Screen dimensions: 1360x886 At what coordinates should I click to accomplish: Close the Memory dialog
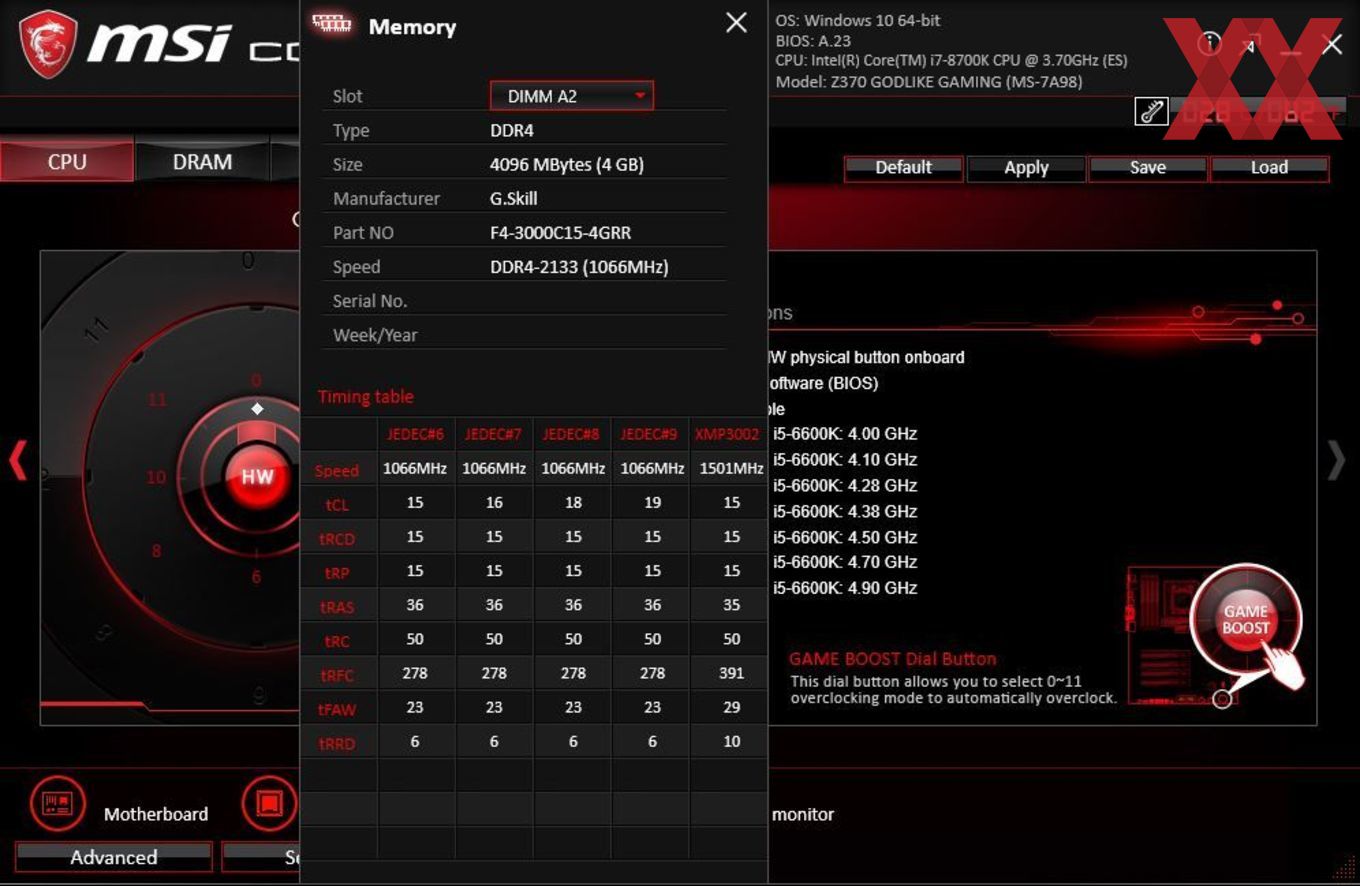(x=736, y=22)
